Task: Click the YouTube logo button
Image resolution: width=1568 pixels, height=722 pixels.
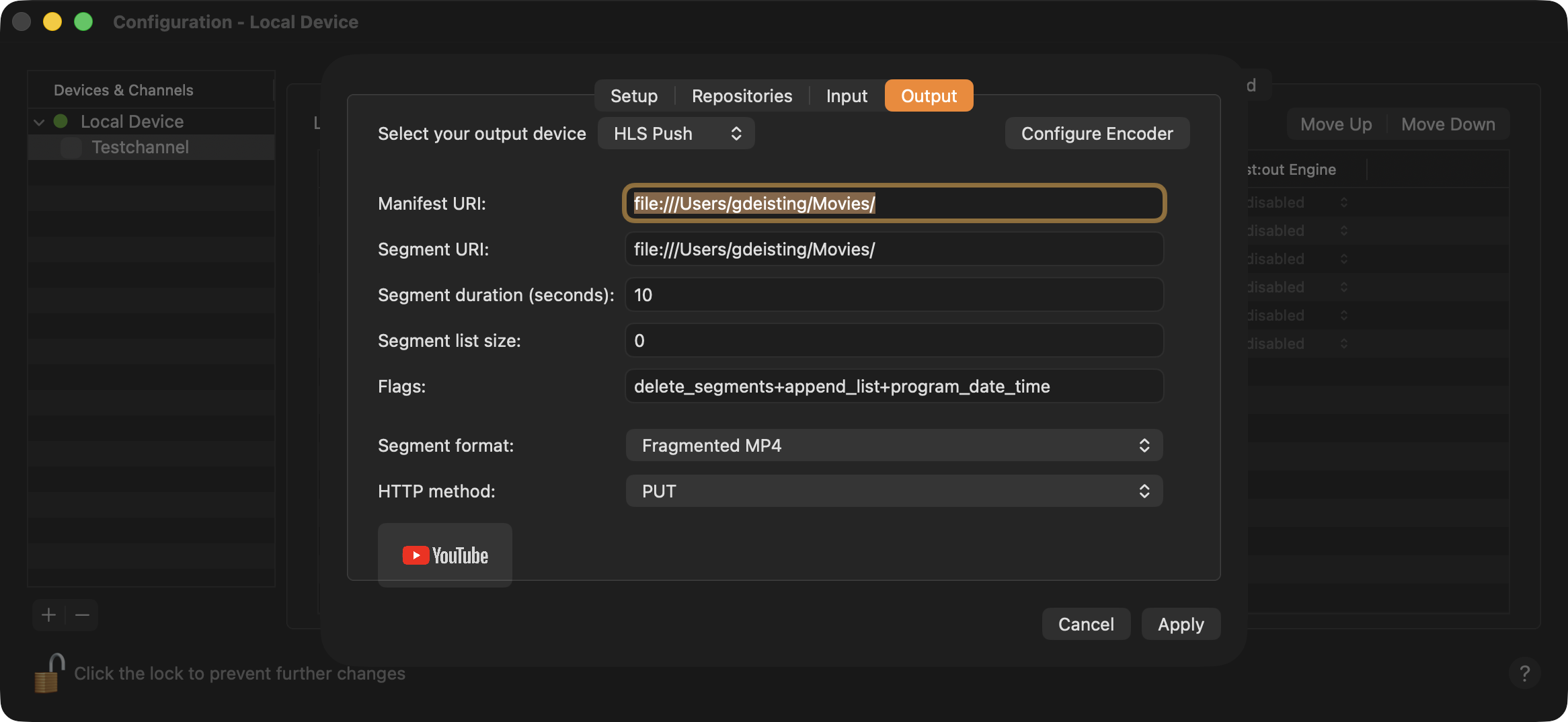Action: 445,555
